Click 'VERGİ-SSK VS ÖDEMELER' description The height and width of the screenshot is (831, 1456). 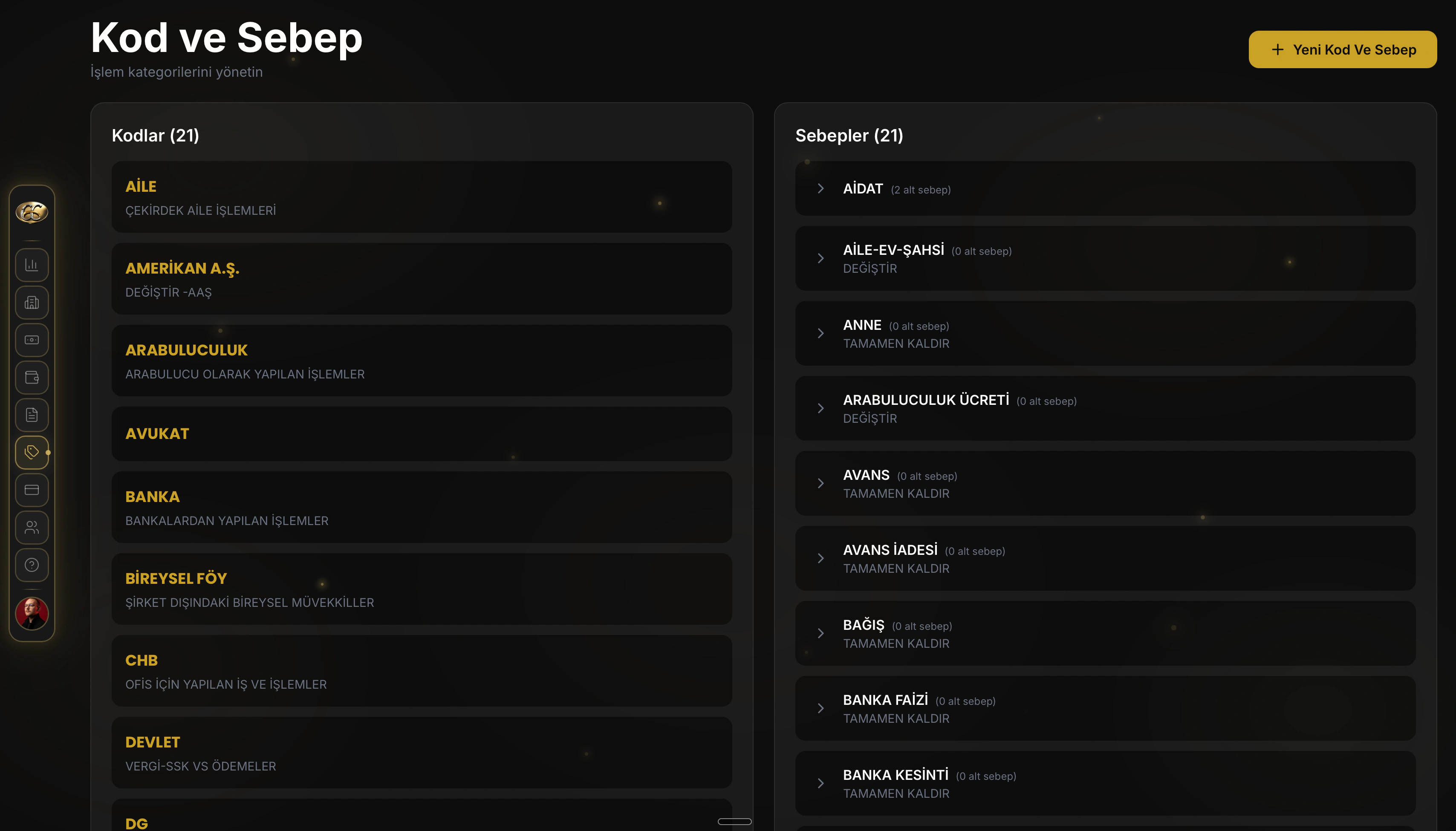click(200, 767)
